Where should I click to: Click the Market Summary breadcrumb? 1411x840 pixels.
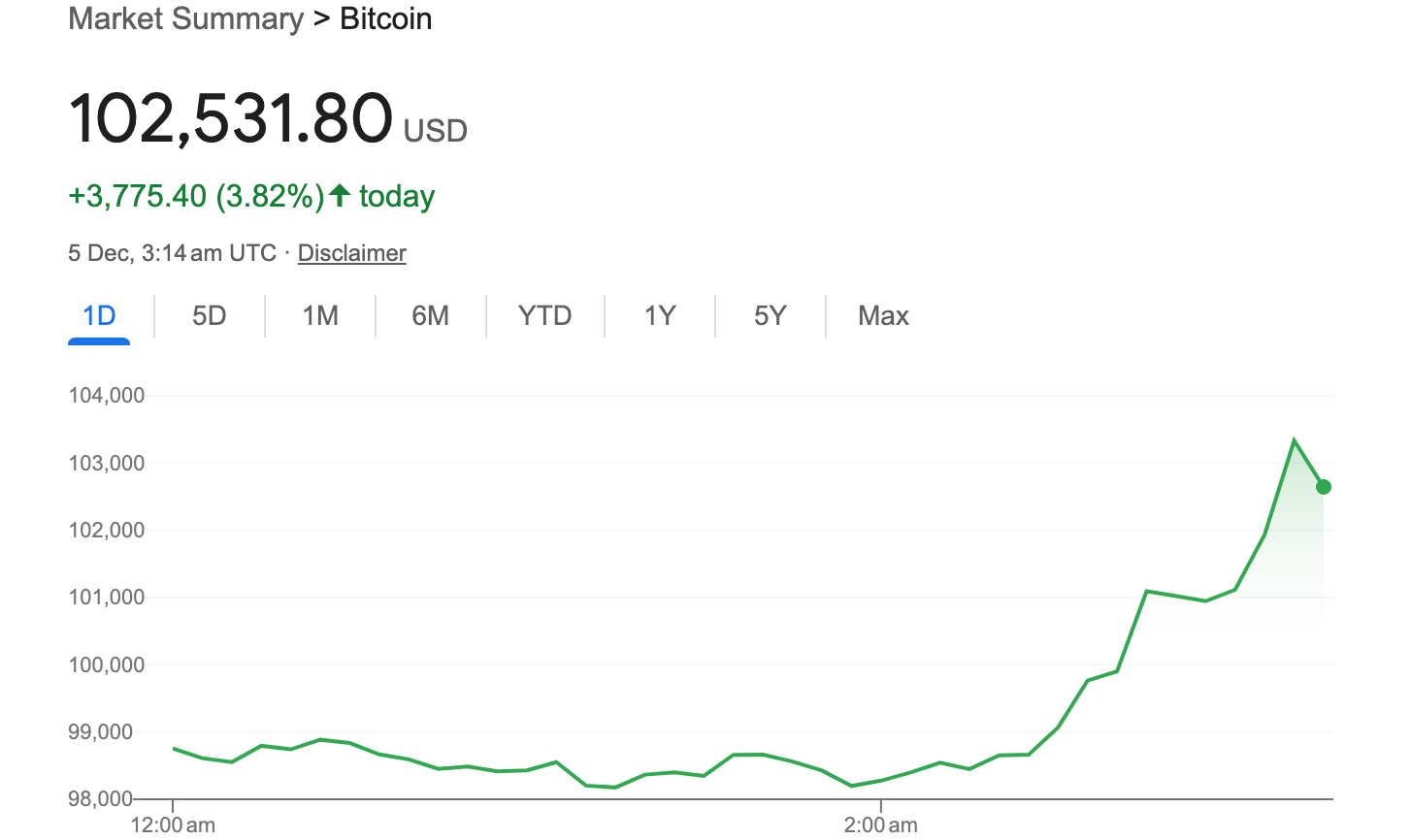(185, 19)
